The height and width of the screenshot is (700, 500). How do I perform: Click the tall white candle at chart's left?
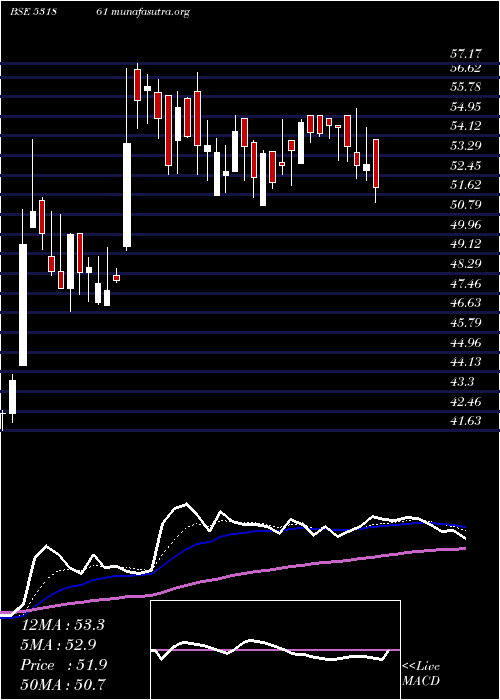(23, 305)
